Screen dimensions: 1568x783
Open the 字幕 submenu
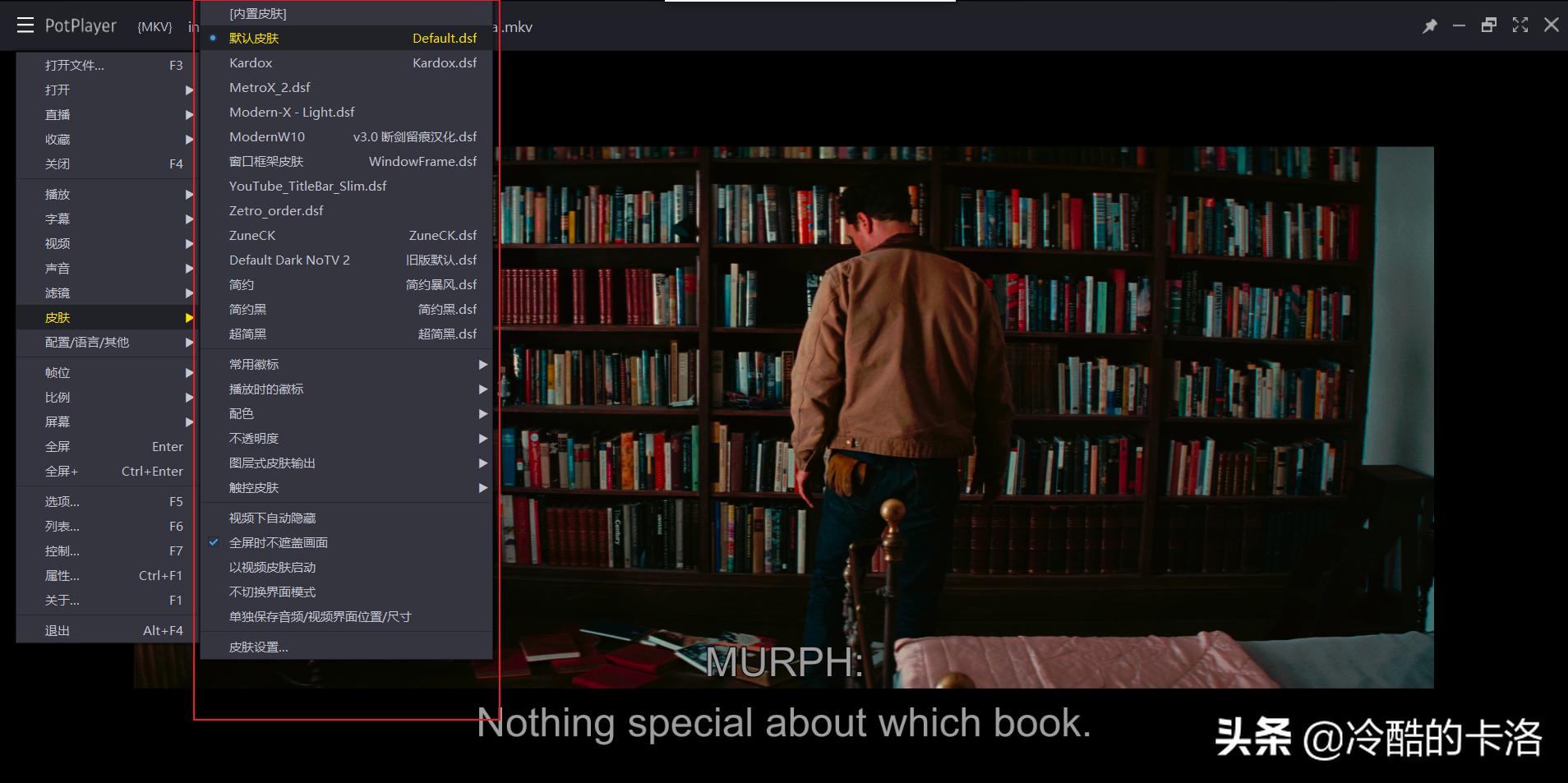pos(107,219)
